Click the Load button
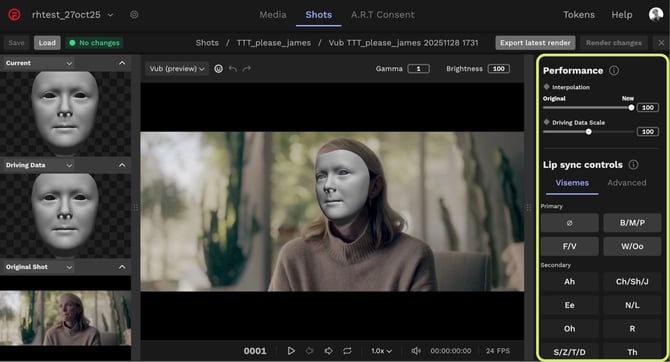Viewport: 670px width, 362px height. click(47, 43)
